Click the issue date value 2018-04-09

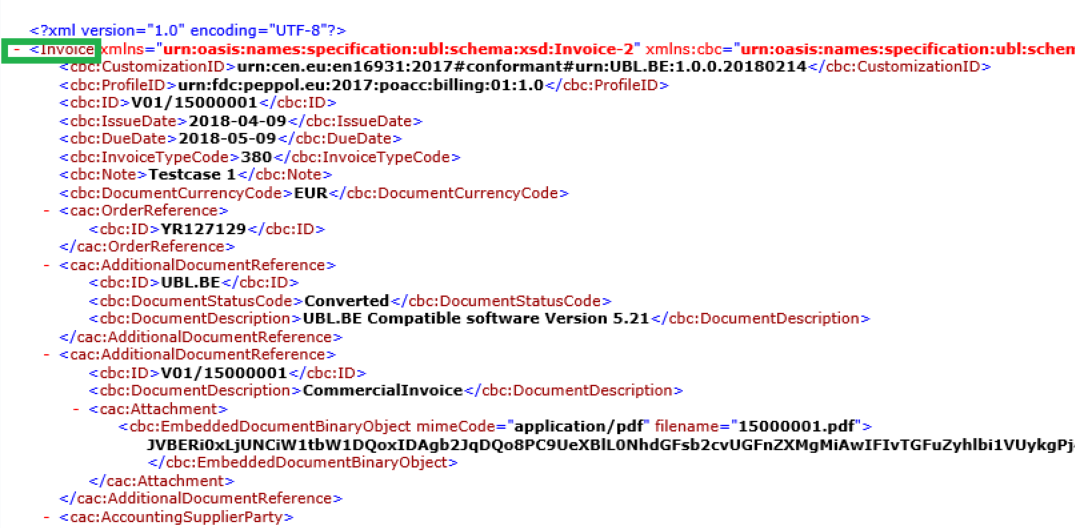pos(229,121)
